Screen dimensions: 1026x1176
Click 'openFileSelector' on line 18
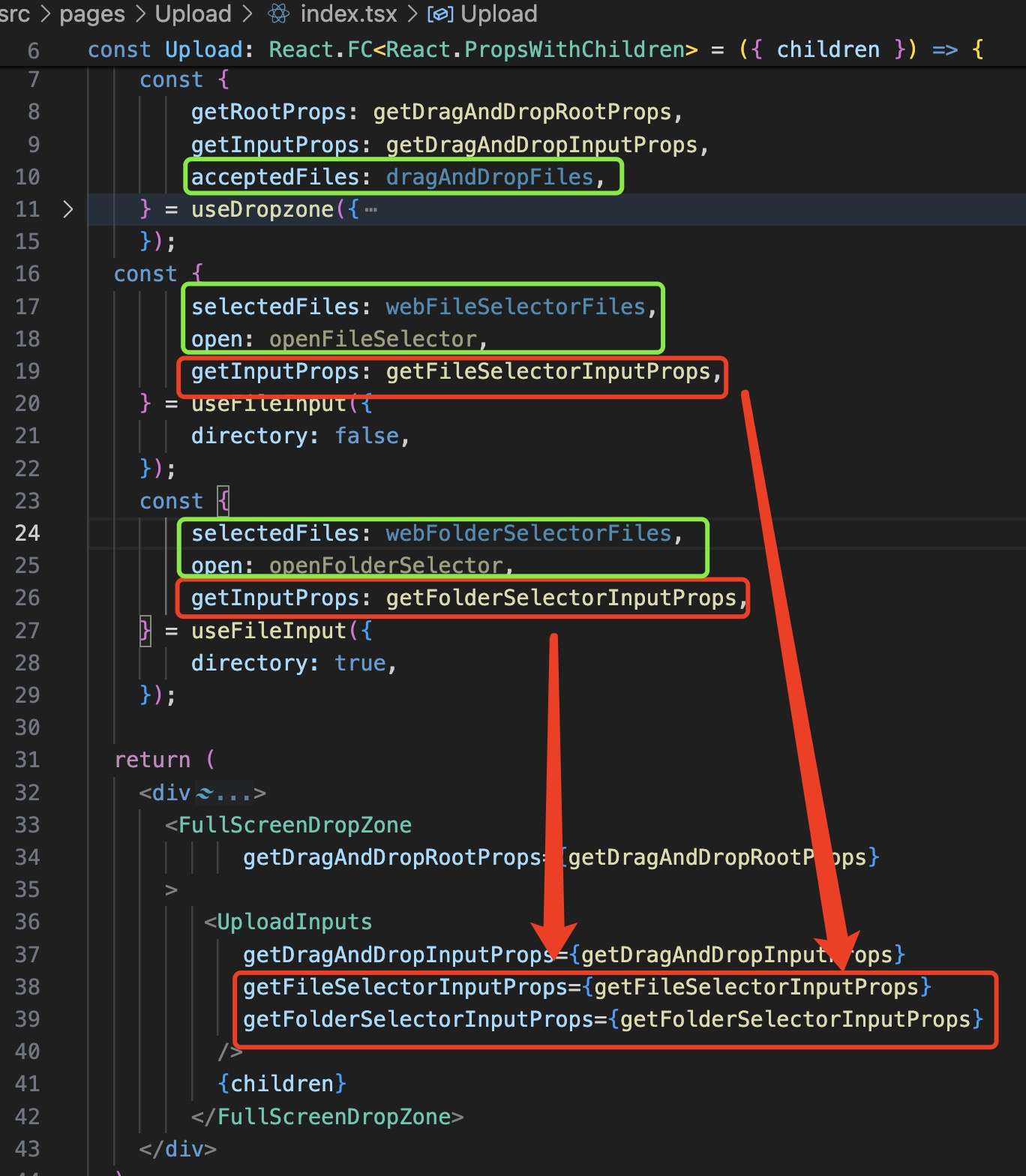point(373,339)
